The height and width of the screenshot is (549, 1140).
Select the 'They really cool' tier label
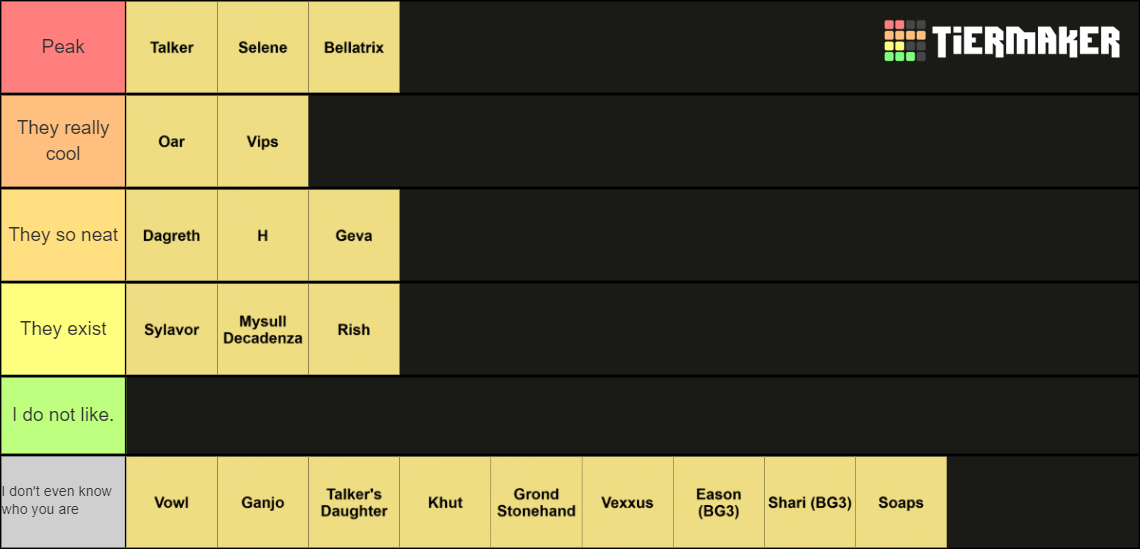63,141
